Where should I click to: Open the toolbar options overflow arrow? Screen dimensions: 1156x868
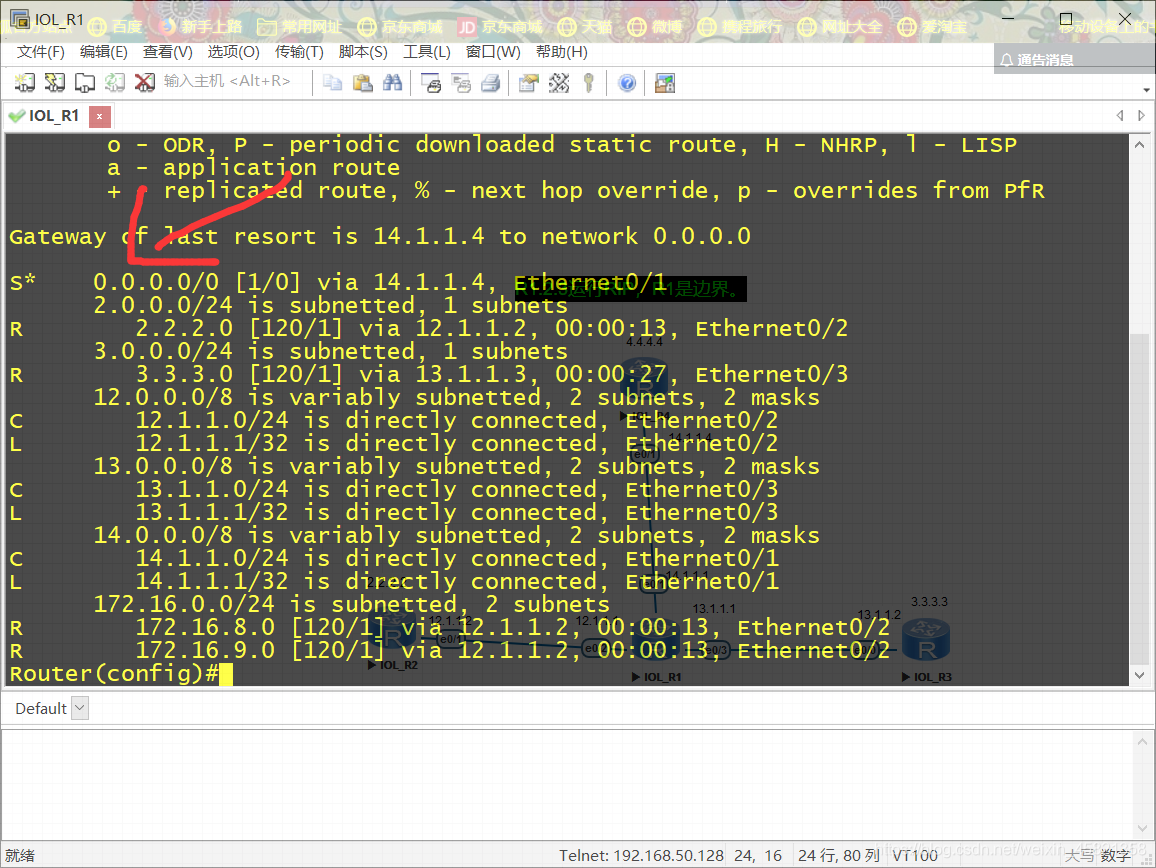pyautogui.click(x=1146, y=89)
